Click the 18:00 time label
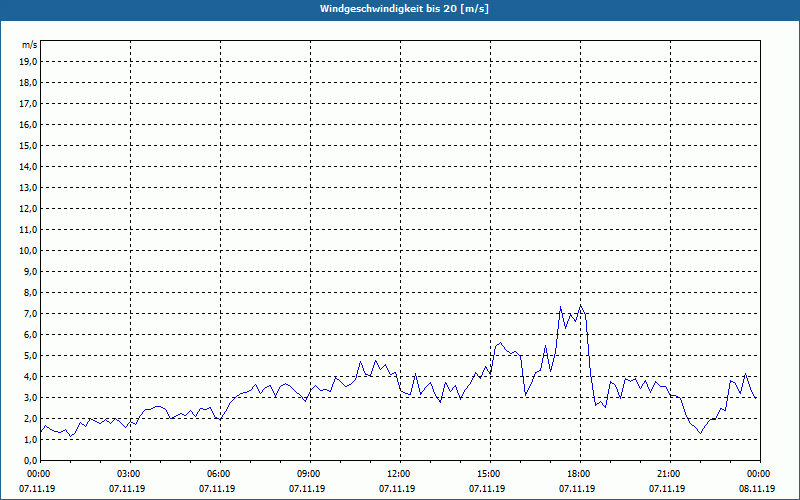This screenshot has height=500, width=800. coord(581,474)
